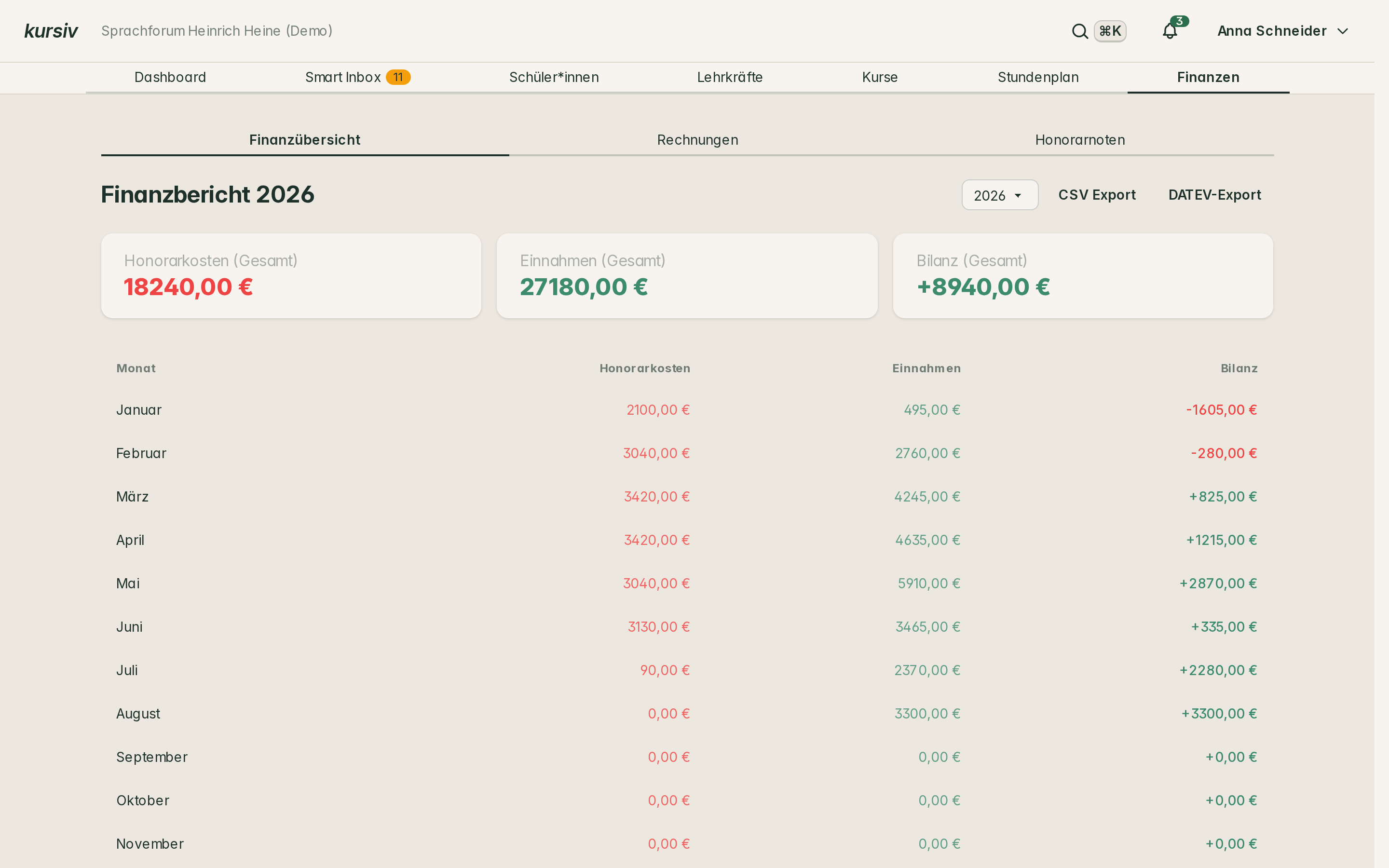
Task: Click the Monat column header
Action: 136,368
